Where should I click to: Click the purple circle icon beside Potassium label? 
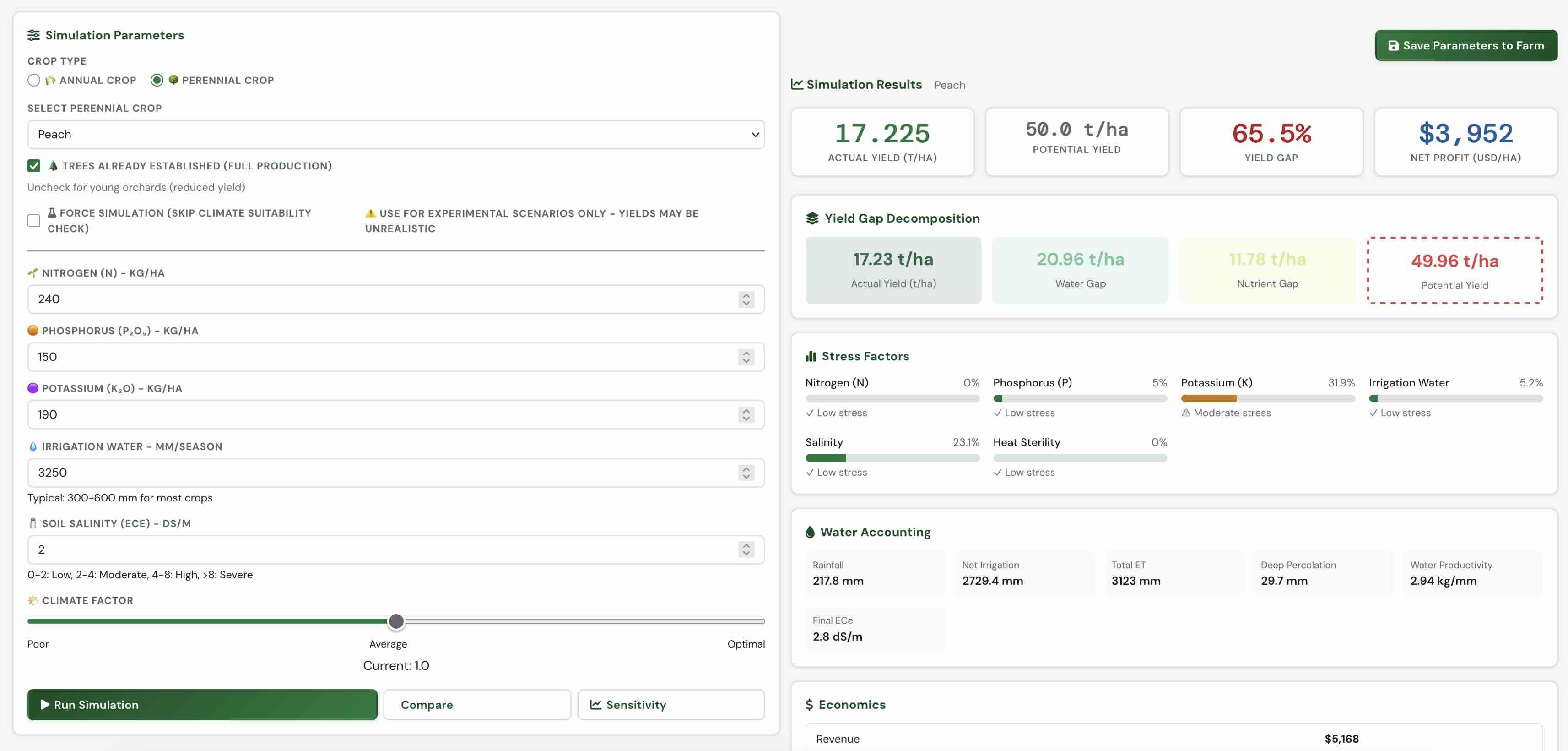coord(33,388)
